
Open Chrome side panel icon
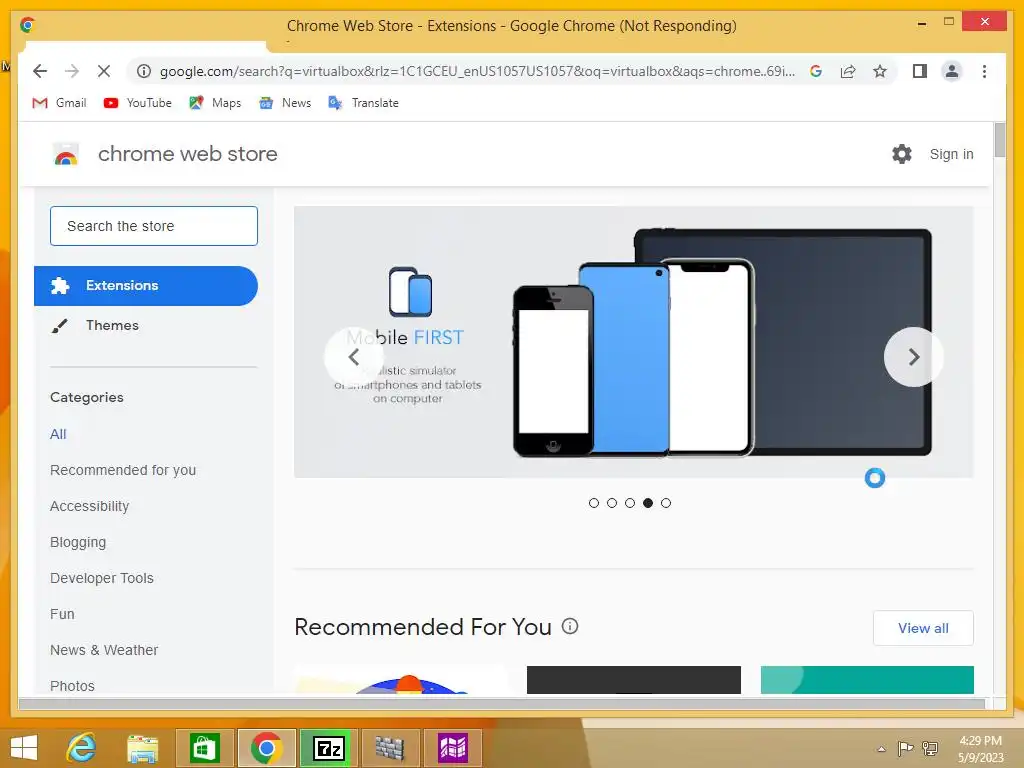pos(920,71)
